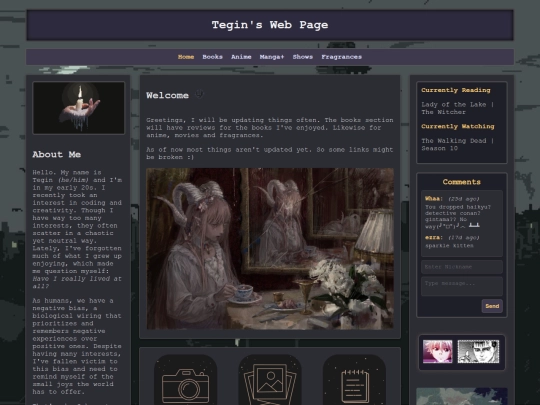Open the Anime page
Image resolution: width=540 pixels, height=405 pixels.
point(241,57)
